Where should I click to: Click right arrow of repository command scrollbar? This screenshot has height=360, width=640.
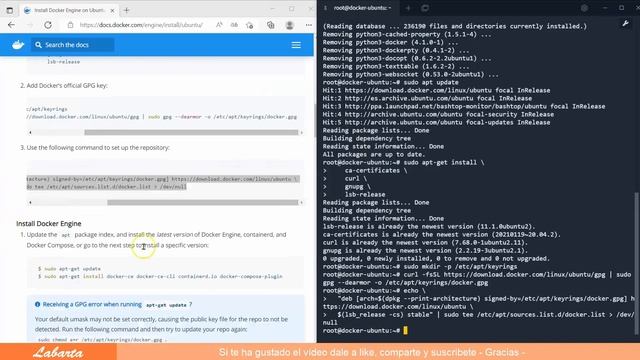302,202
